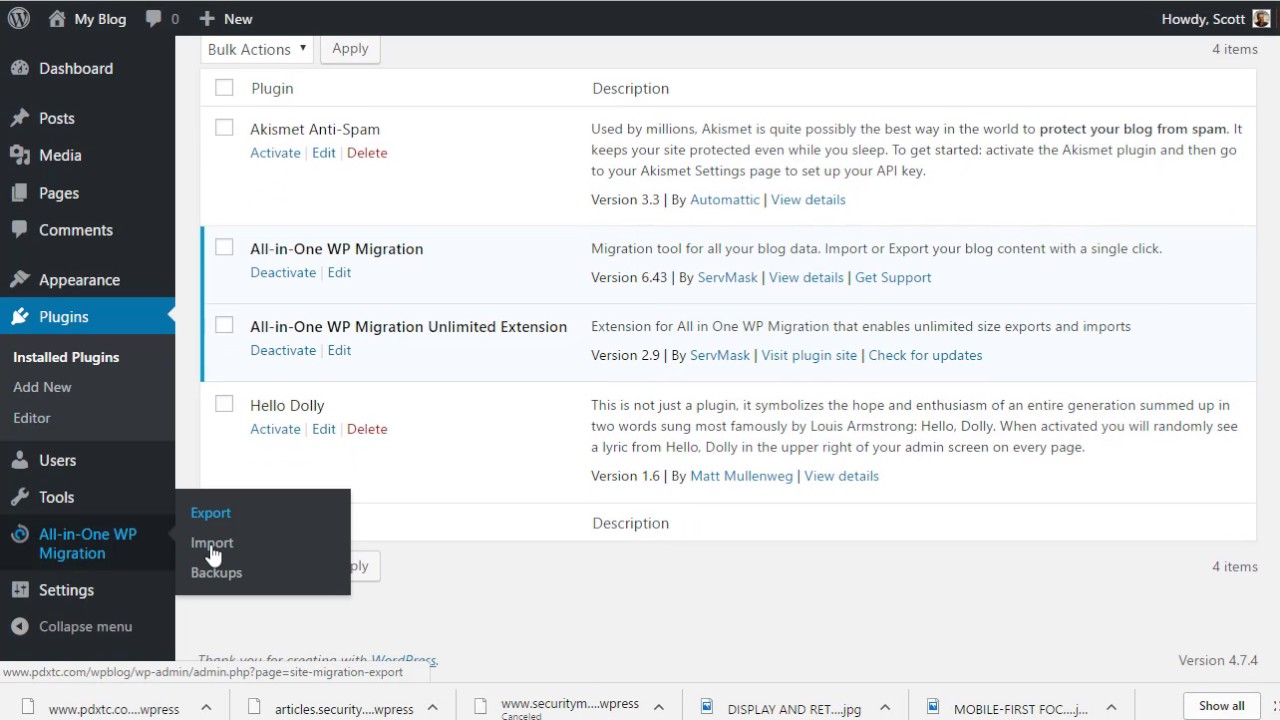The height and width of the screenshot is (720, 1280).
Task: Click the top Apply button
Action: (350, 49)
